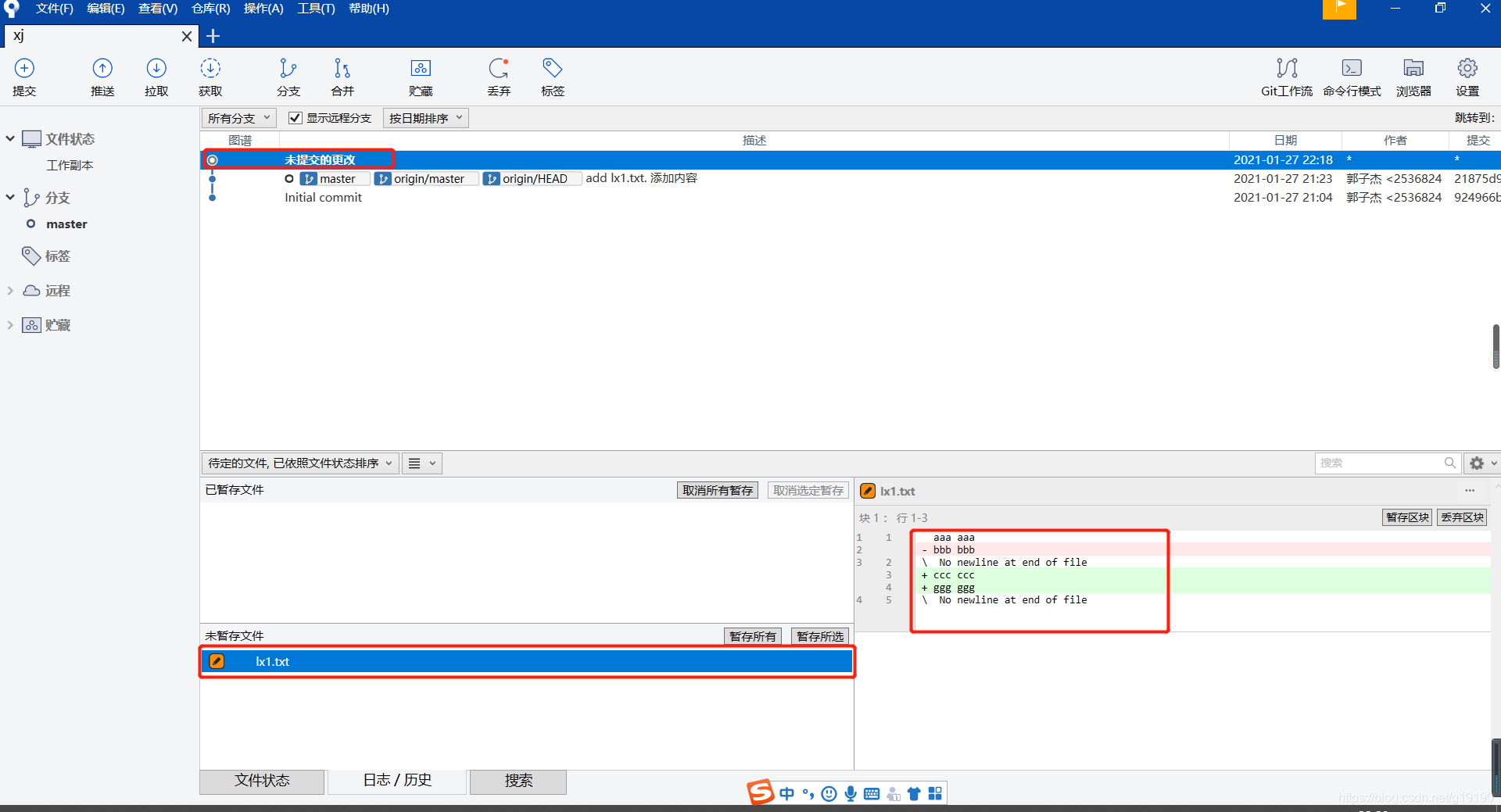Open the 工具(T) menu
1501x812 pixels.
click(316, 9)
